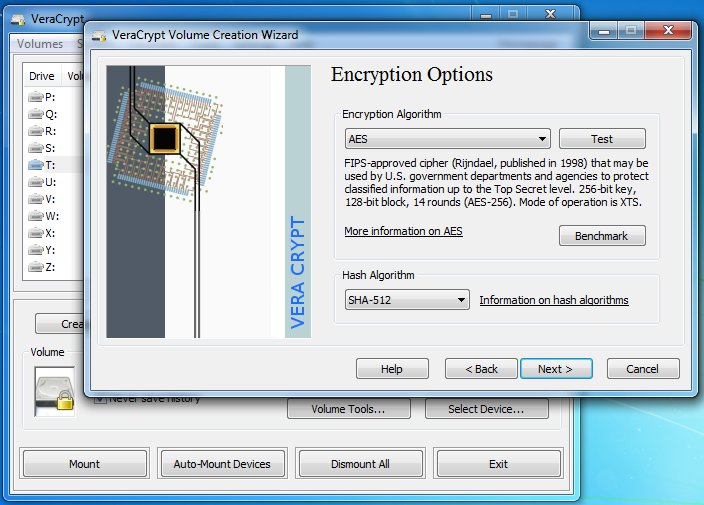The height and width of the screenshot is (505, 704).
Task: Click the S: drive icon
Action: pyautogui.click(x=35, y=148)
